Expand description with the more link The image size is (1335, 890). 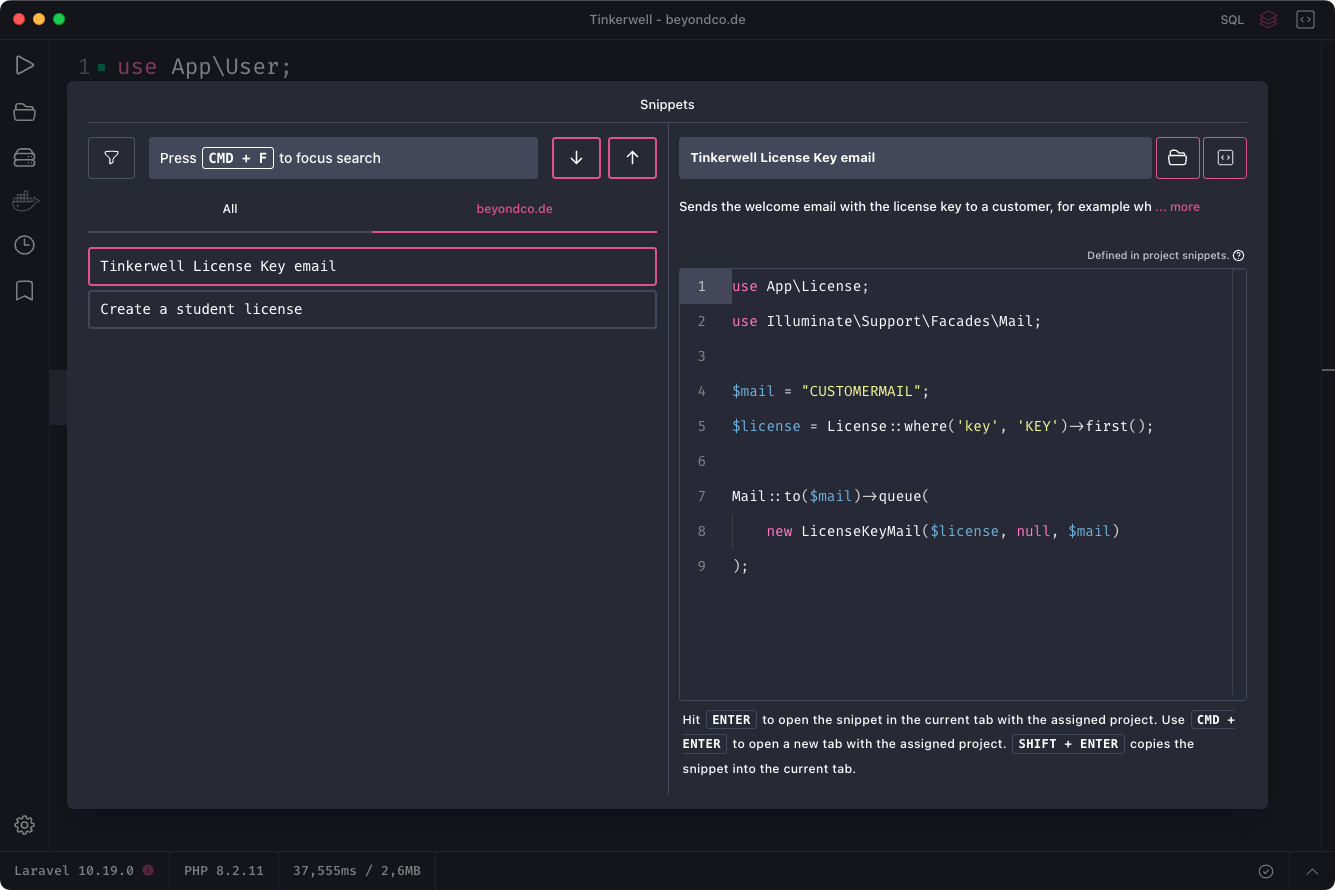pyautogui.click(x=1177, y=207)
